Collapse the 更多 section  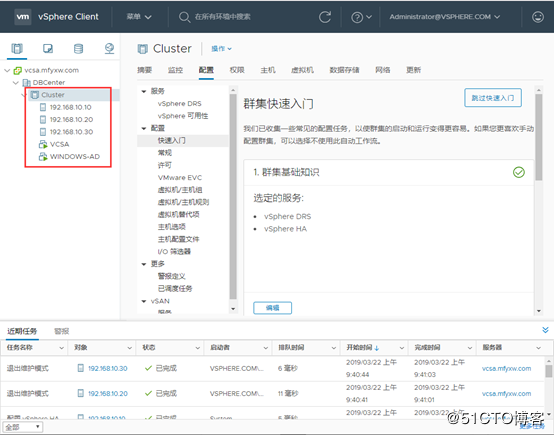(144, 264)
